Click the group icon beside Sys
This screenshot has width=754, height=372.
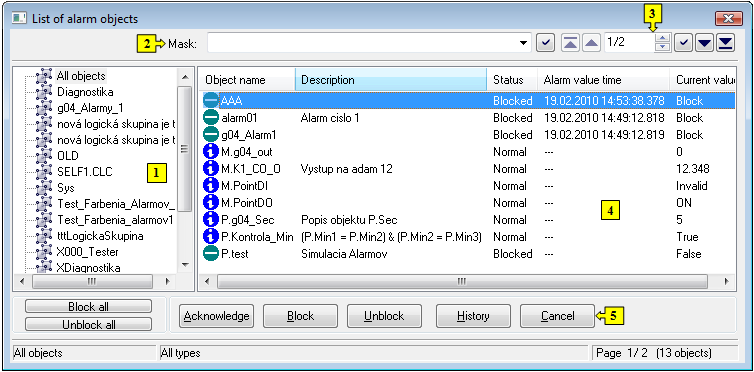[44, 187]
